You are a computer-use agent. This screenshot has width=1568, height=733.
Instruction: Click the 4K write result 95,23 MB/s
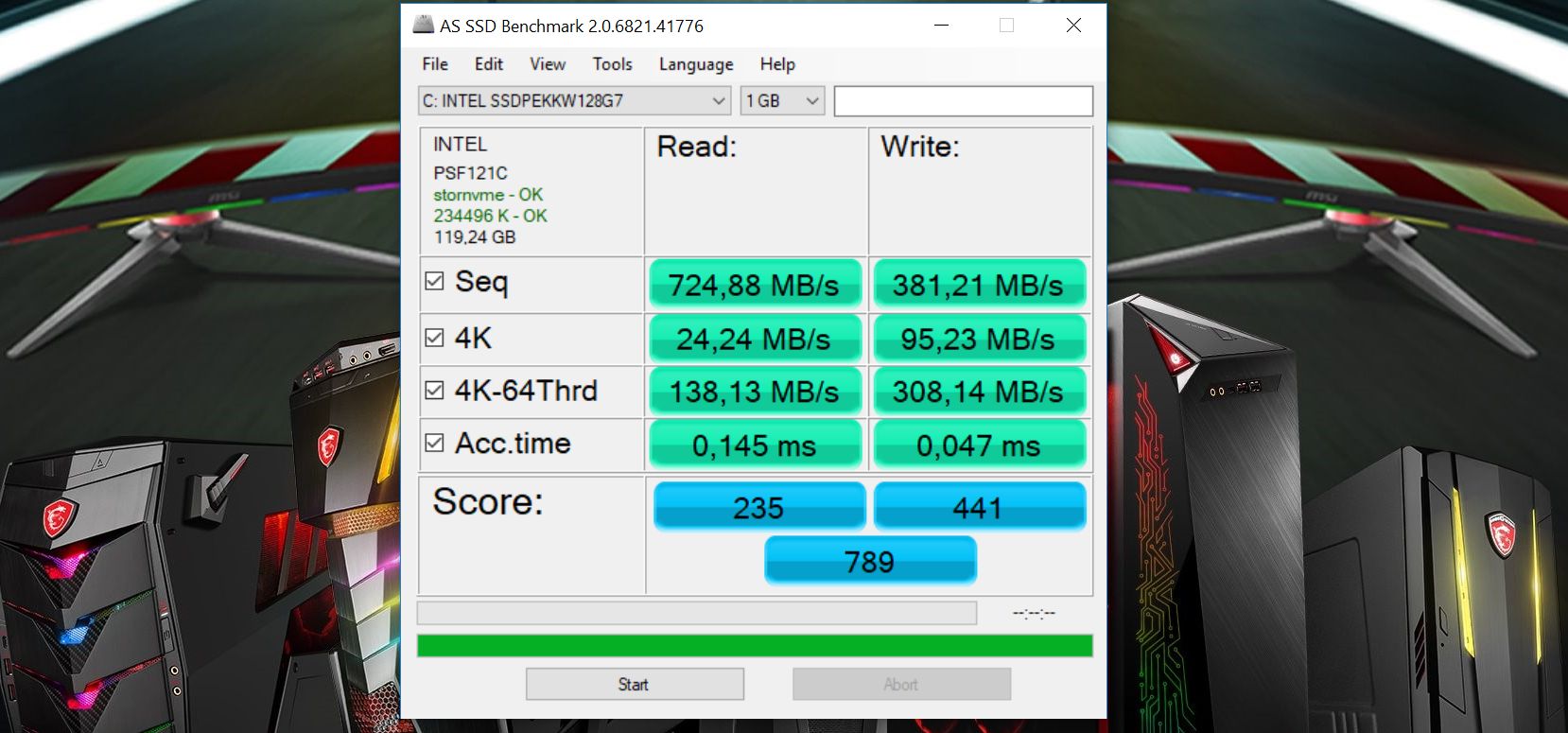click(x=979, y=339)
